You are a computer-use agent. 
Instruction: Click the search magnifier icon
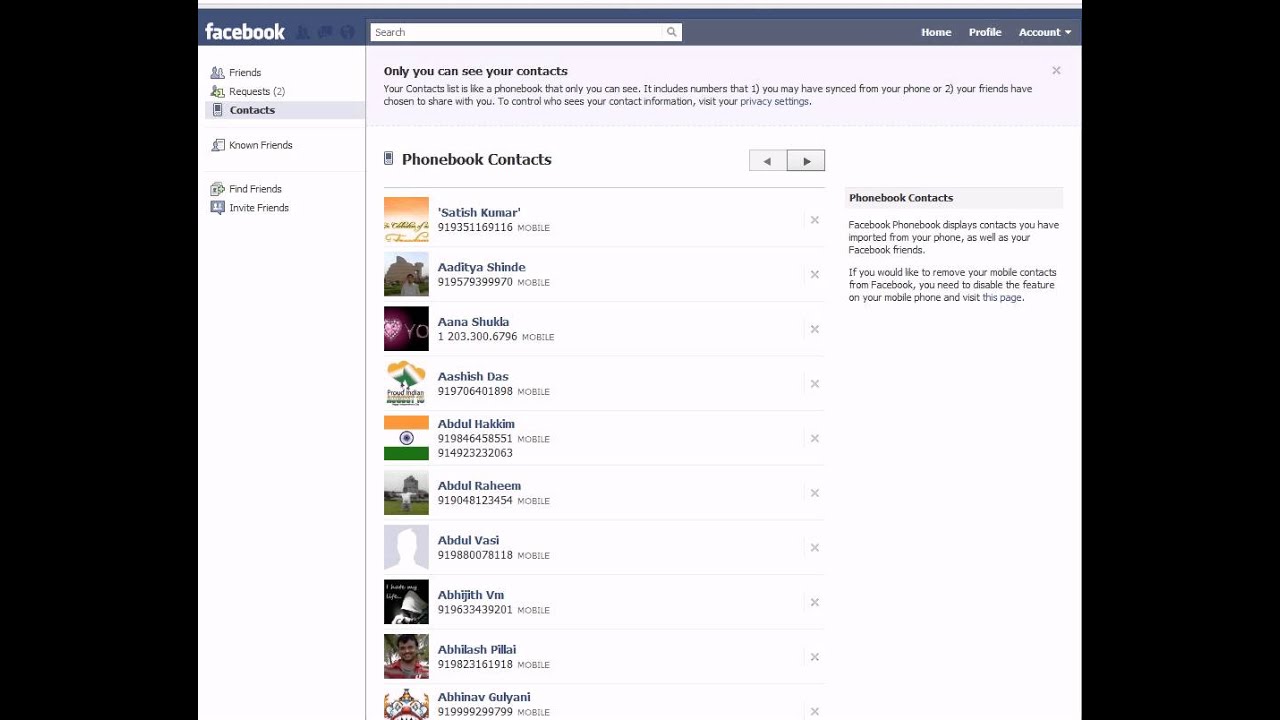click(x=672, y=32)
